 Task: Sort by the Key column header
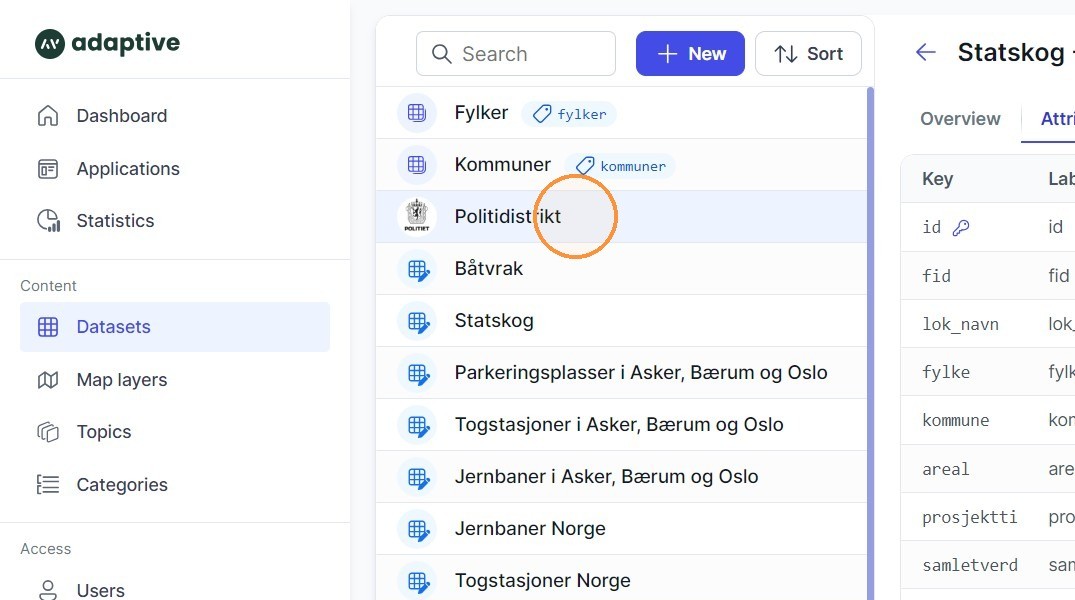tap(937, 179)
